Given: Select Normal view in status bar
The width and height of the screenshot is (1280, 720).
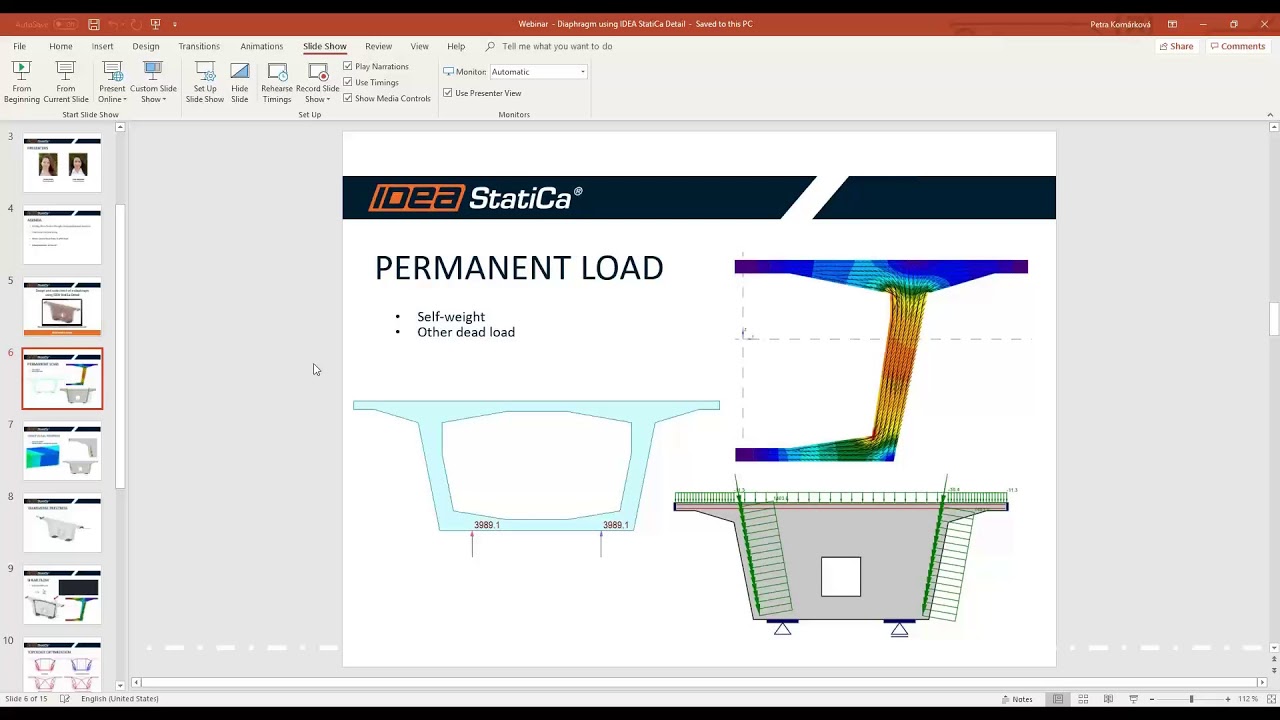Looking at the screenshot, I should point(1058,699).
